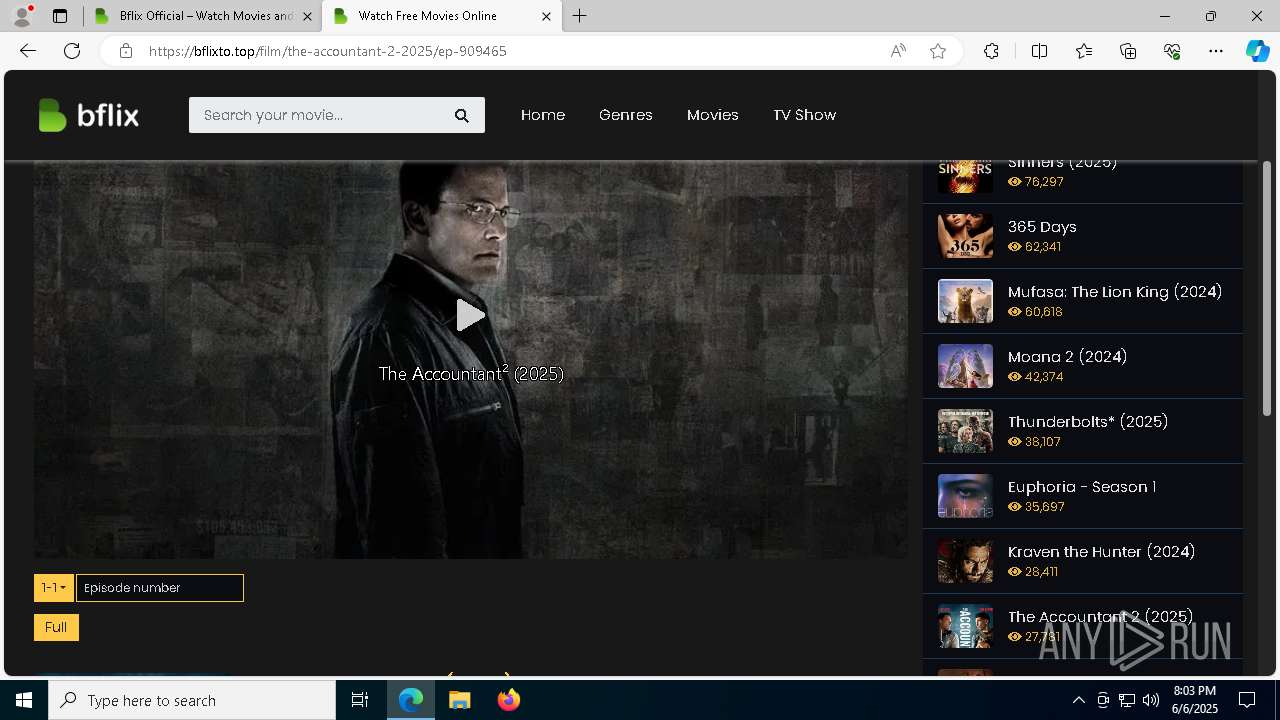1280x720 pixels.
Task: Open Browser essentials icon
Action: click(1172, 51)
